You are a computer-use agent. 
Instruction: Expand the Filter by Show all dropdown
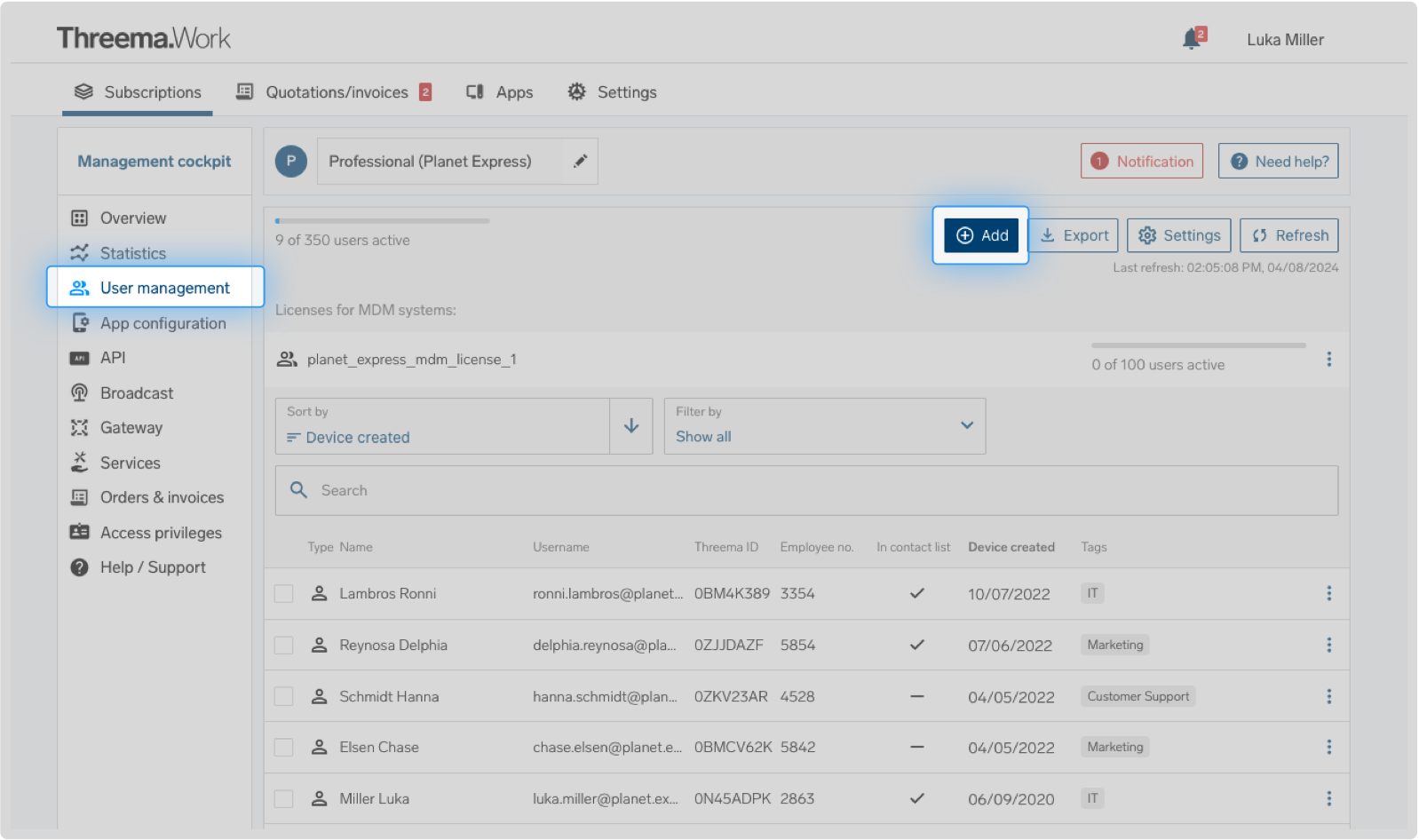pos(825,426)
